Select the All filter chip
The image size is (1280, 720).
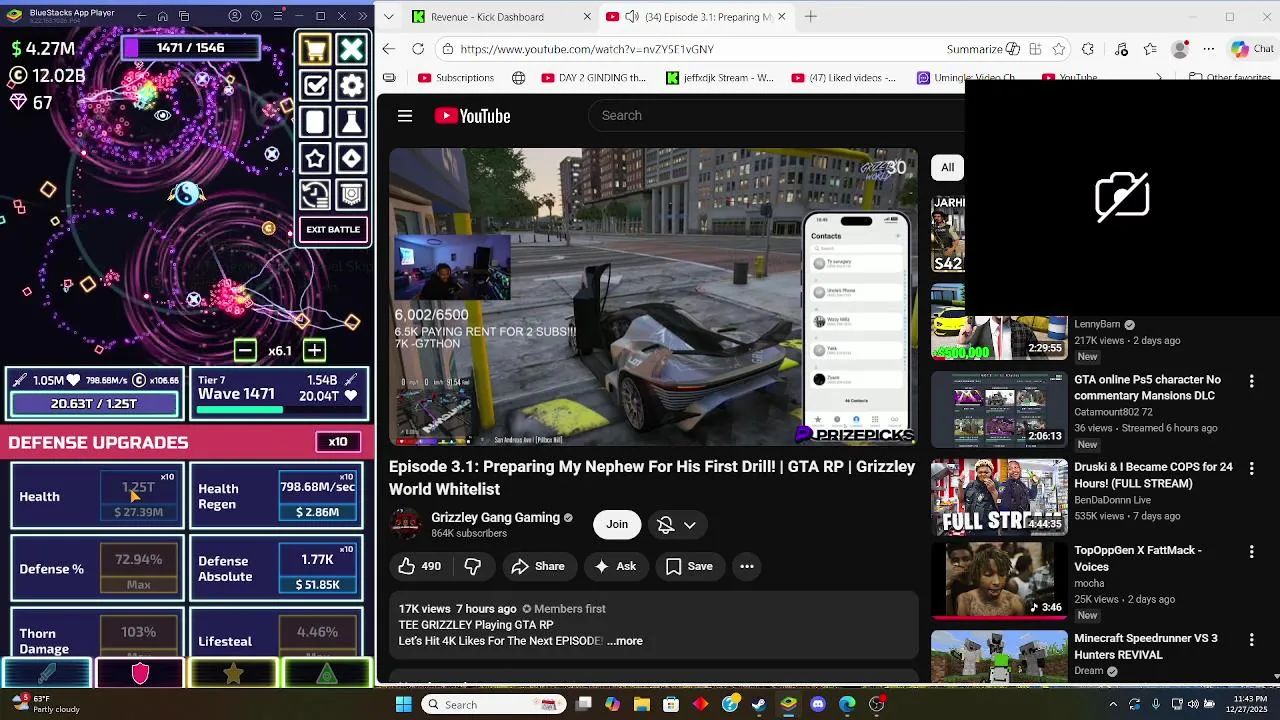(x=947, y=167)
